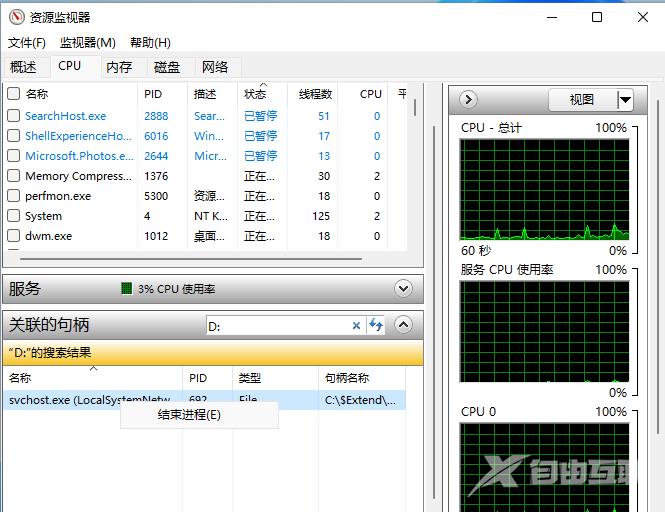Select svchost.exe (LocalSystemNetw... handle row
This screenshot has height=512, width=665.
(204, 400)
